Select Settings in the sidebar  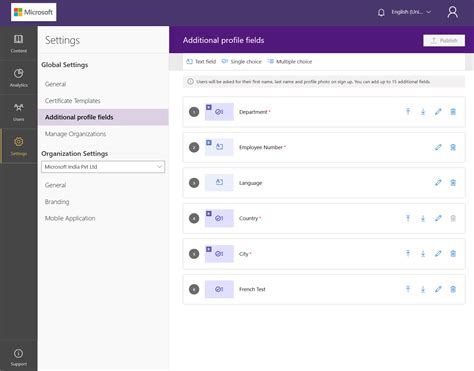pos(19,146)
